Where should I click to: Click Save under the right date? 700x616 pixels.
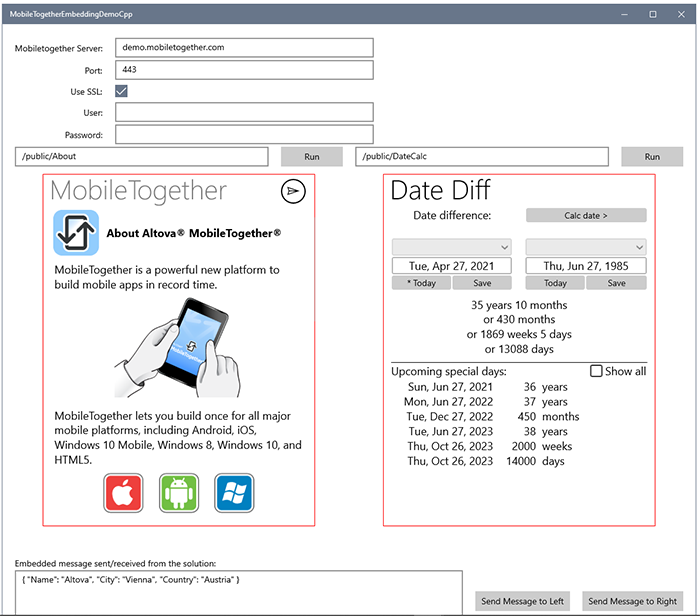click(616, 283)
